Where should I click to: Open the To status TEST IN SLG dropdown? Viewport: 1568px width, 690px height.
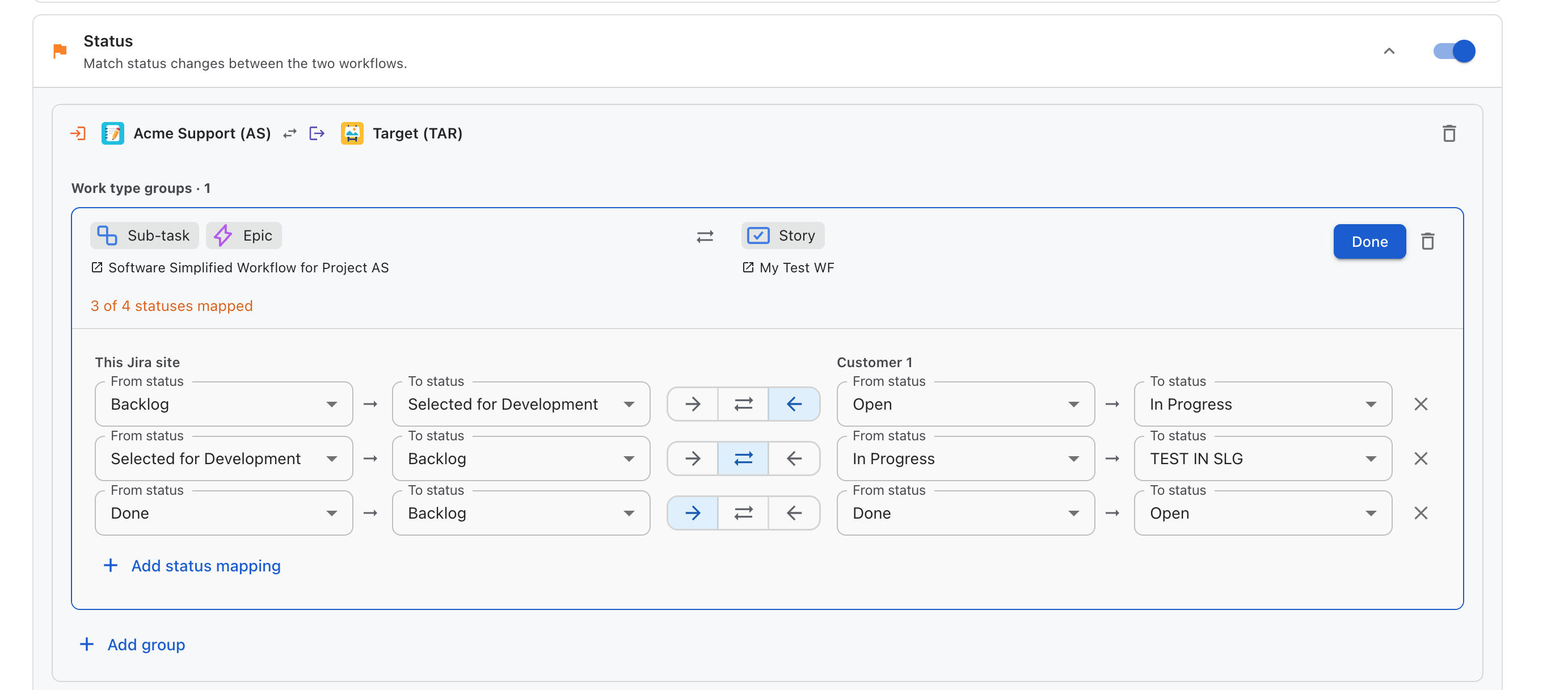coord(1263,458)
